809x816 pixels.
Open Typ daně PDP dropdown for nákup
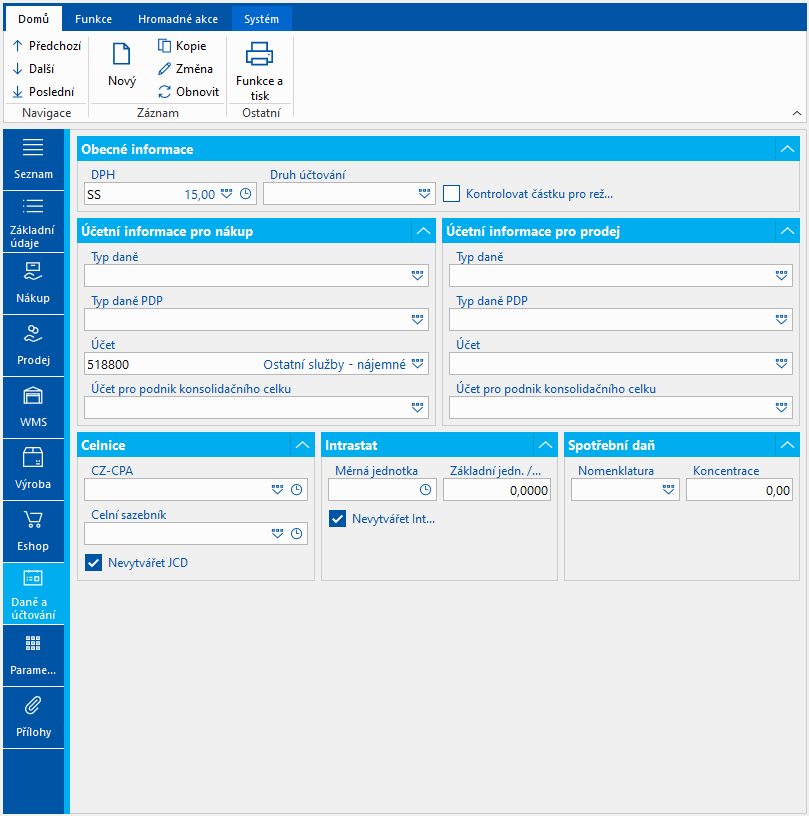[x=417, y=320]
